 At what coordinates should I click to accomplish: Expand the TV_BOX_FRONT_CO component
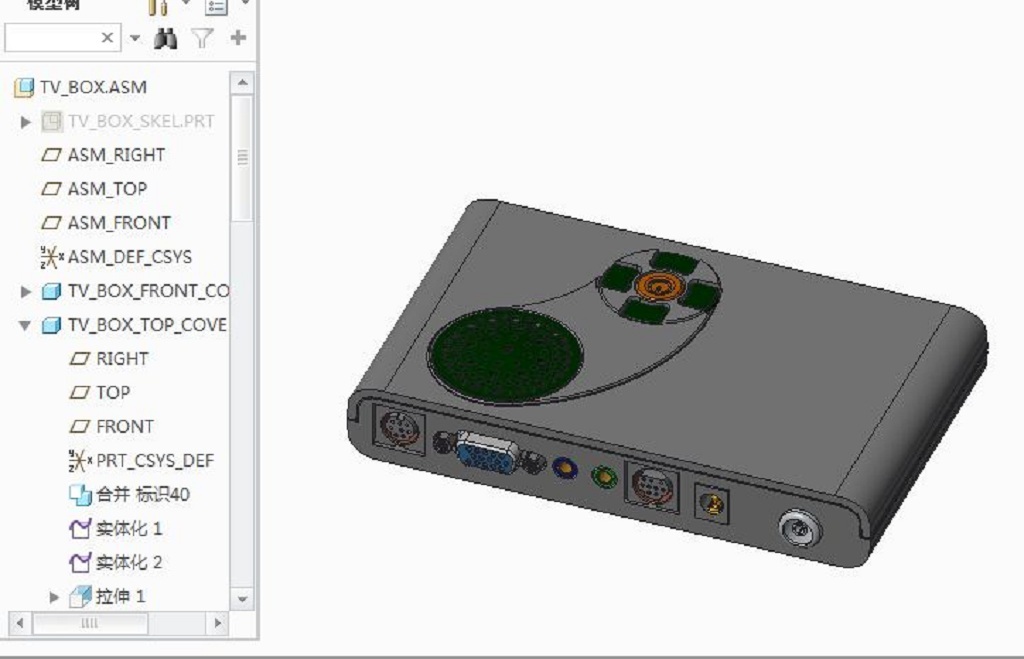27,291
